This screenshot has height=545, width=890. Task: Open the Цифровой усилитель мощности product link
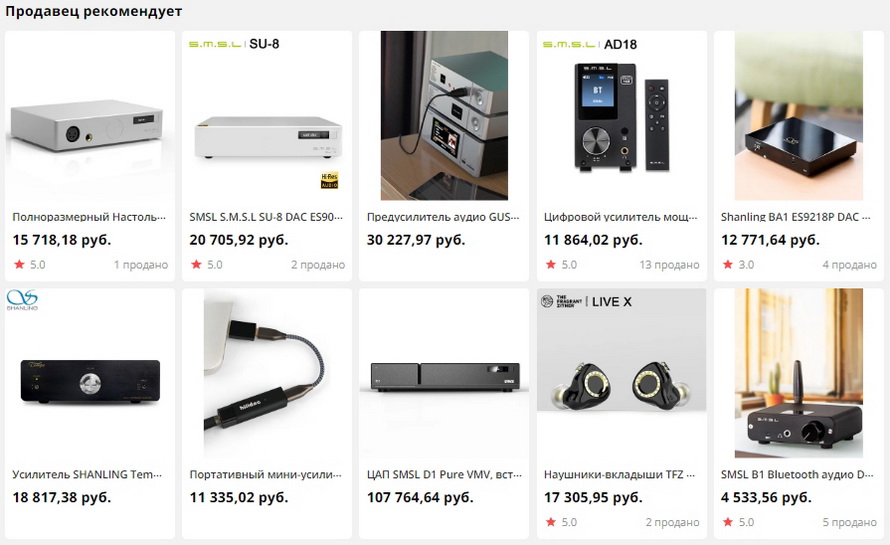pos(620,217)
